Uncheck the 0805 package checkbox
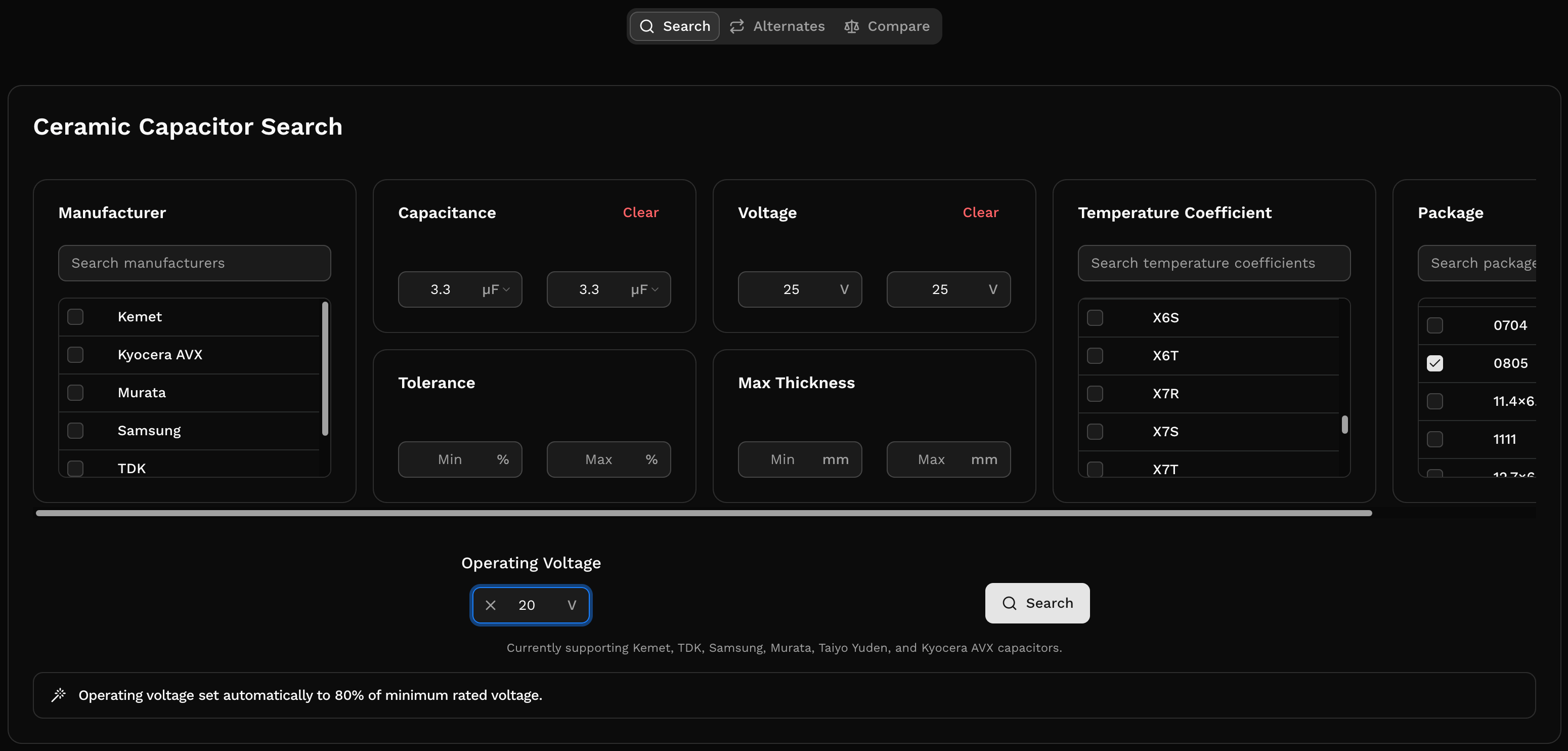Image resolution: width=1568 pixels, height=751 pixels. (1434, 363)
